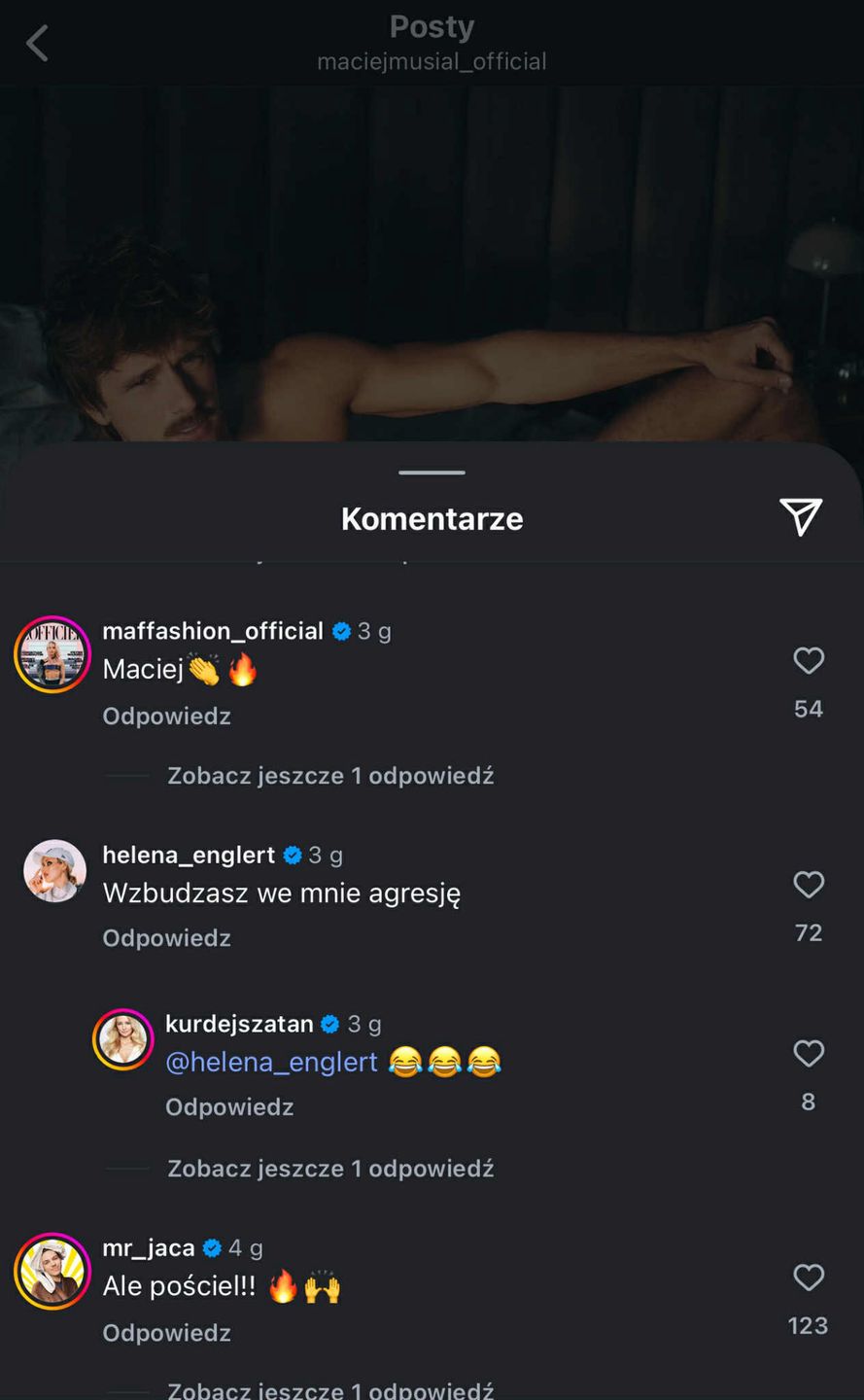Click the verified badge next to mr_jaca
This screenshot has height=1400, width=864.
pos(212,1247)
